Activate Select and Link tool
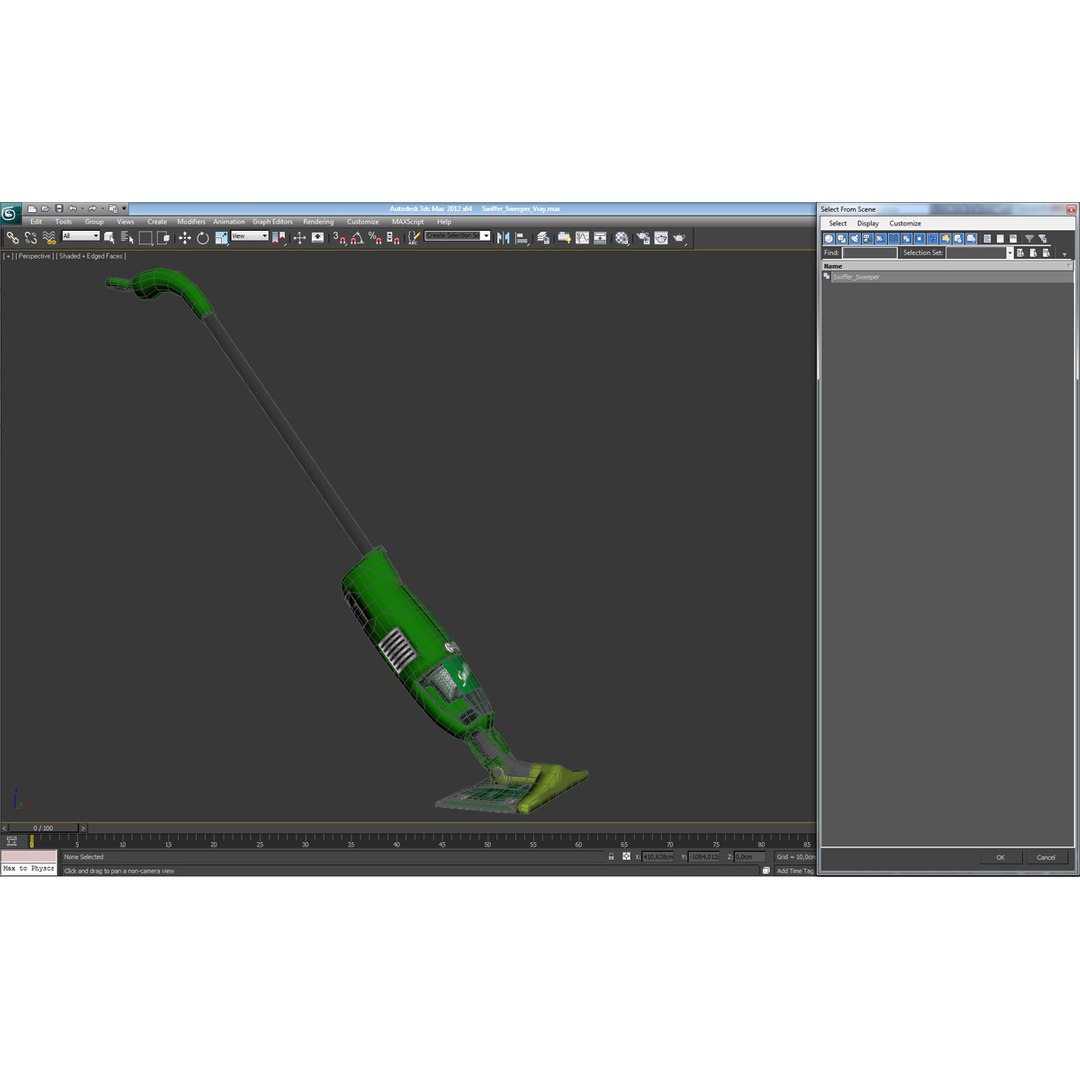The height and width of the screenshot is (1080, 1080). pos(12,238)
